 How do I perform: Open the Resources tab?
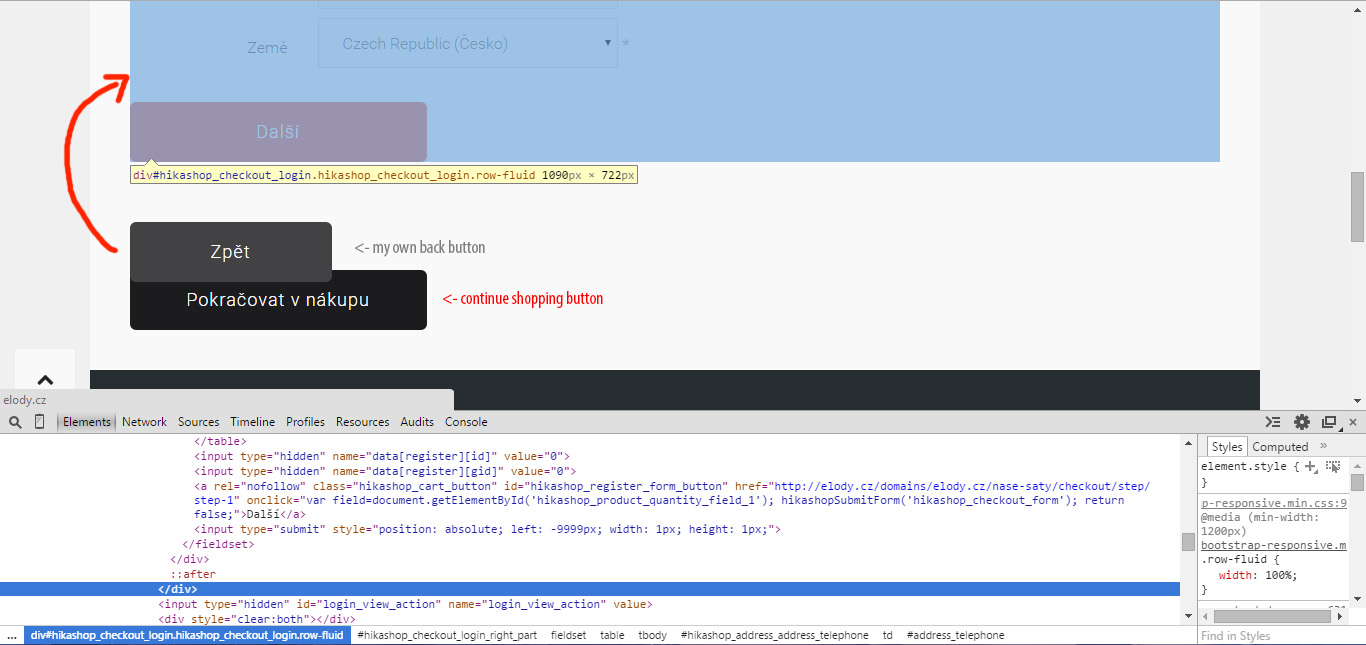point(363,422)
